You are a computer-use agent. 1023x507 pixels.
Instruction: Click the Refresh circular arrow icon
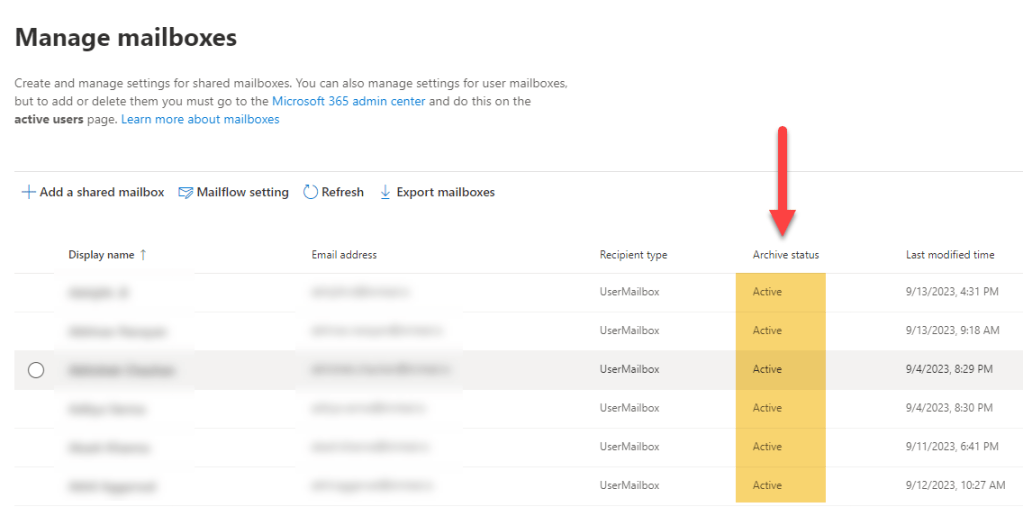point(310,192)
